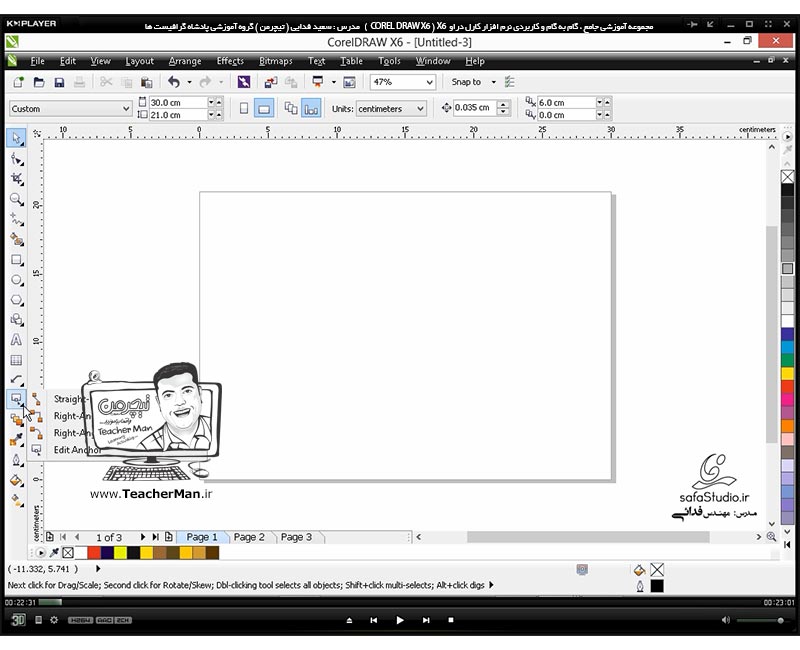Select the Pick tool in the toolbox

click(16, 138)
